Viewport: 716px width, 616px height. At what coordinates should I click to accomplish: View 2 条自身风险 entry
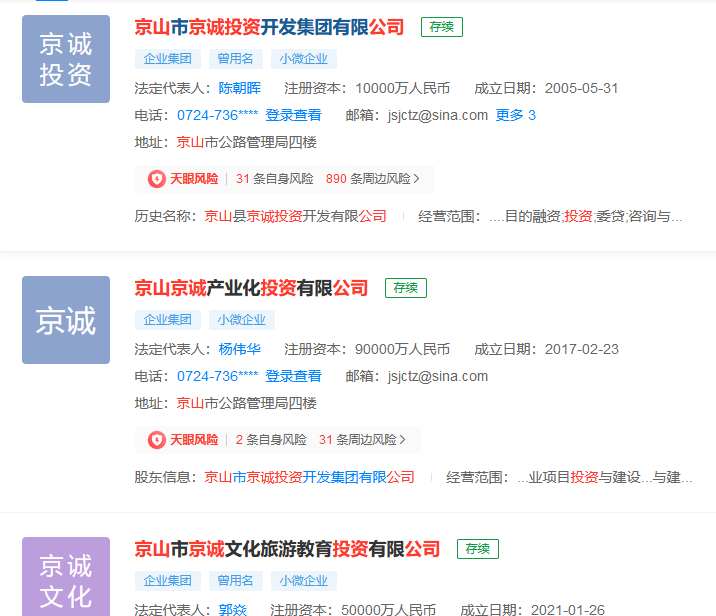tap(271, 440)
